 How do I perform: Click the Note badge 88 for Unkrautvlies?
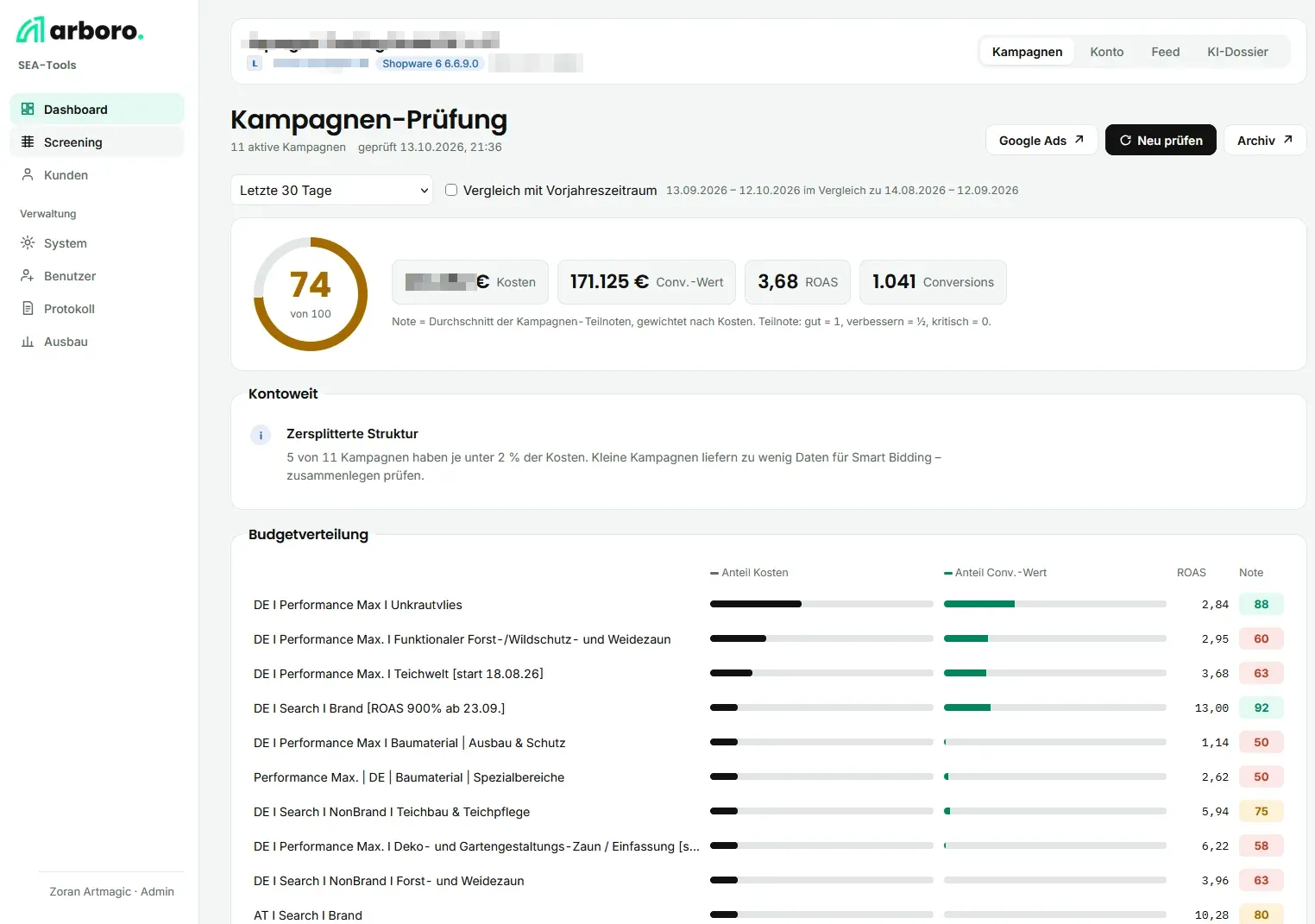tap(1262, 605)
